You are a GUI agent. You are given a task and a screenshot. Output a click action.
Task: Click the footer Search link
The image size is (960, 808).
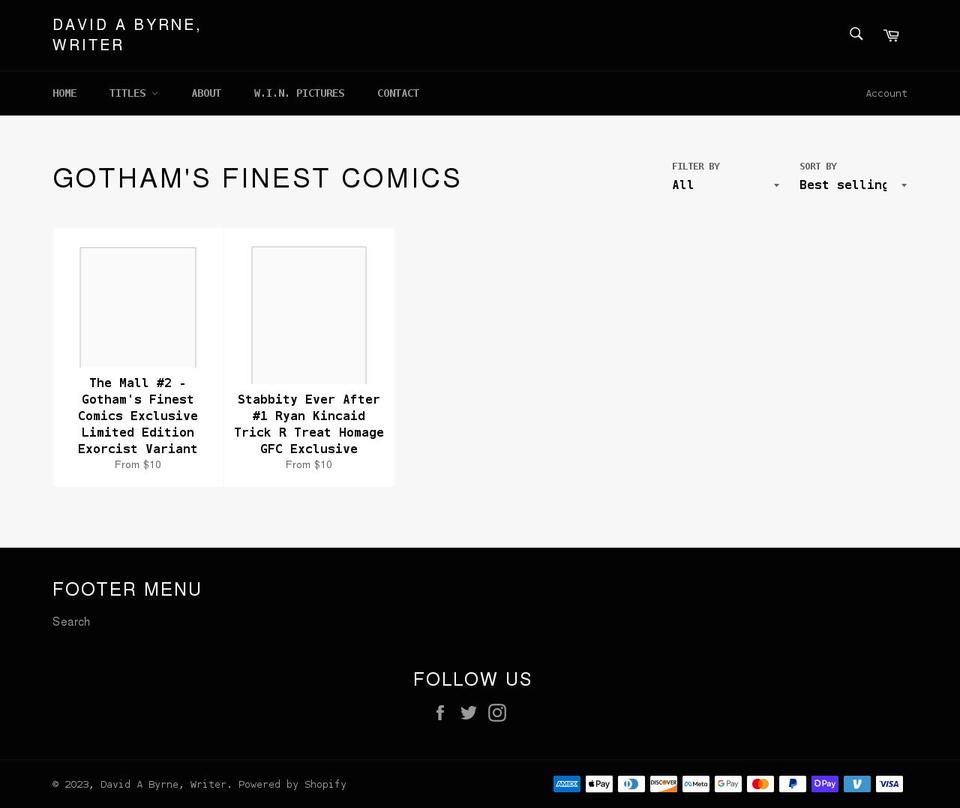click(71, 621)
